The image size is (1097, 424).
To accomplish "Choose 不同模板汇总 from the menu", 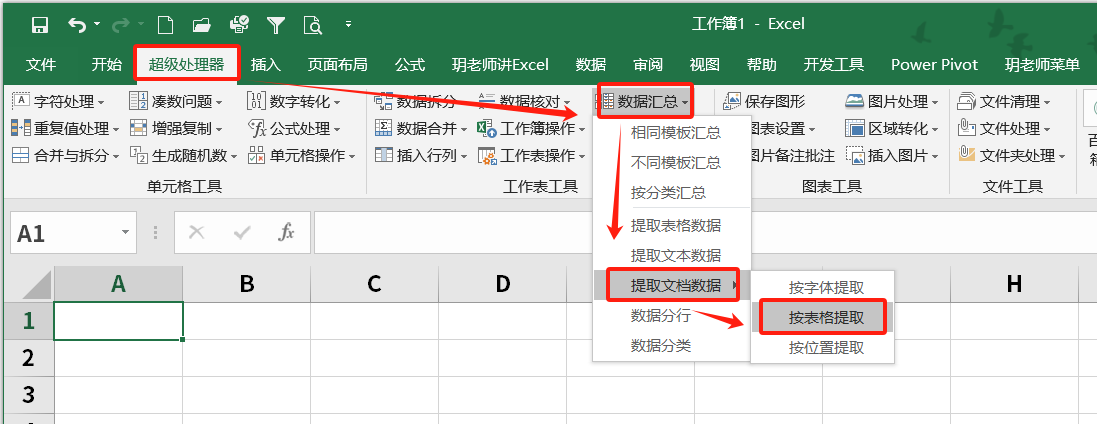I will tap(675, 163).
